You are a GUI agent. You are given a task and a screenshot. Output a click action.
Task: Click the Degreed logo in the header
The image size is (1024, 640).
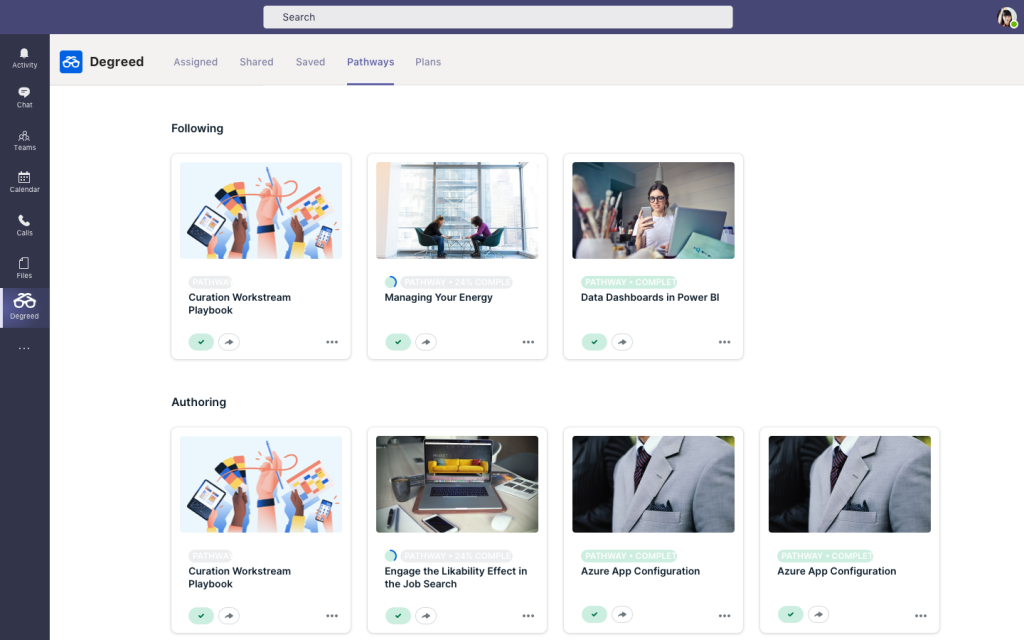click(x=71, y=62)
